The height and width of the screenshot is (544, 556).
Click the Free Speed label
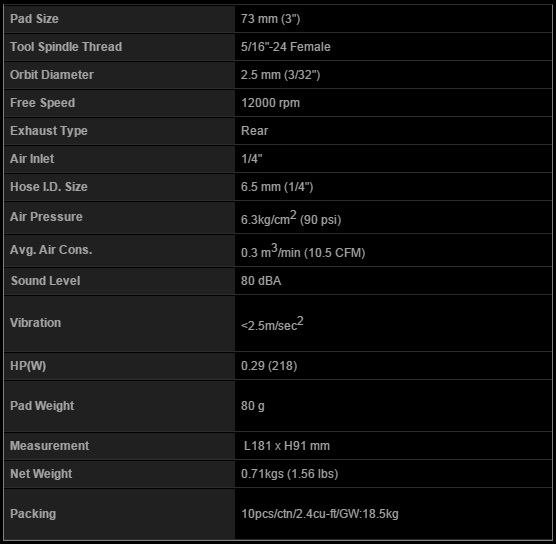pos(43,103)
